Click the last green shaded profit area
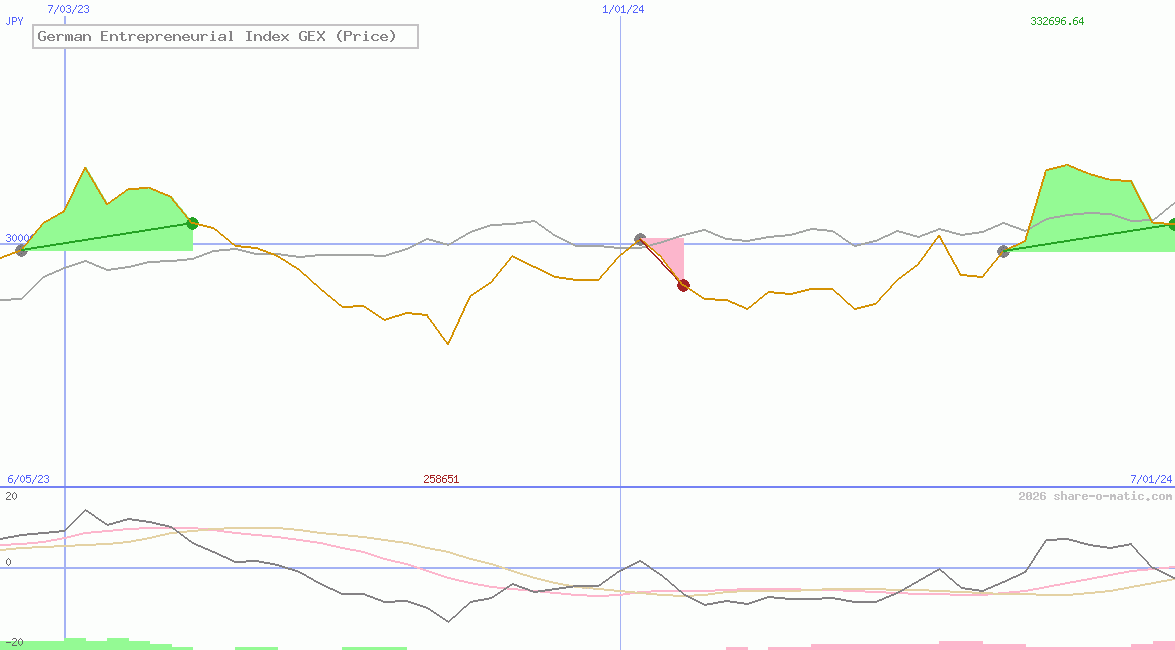This screenshot has width=1175, height=650. click(x=1087, y=206)
